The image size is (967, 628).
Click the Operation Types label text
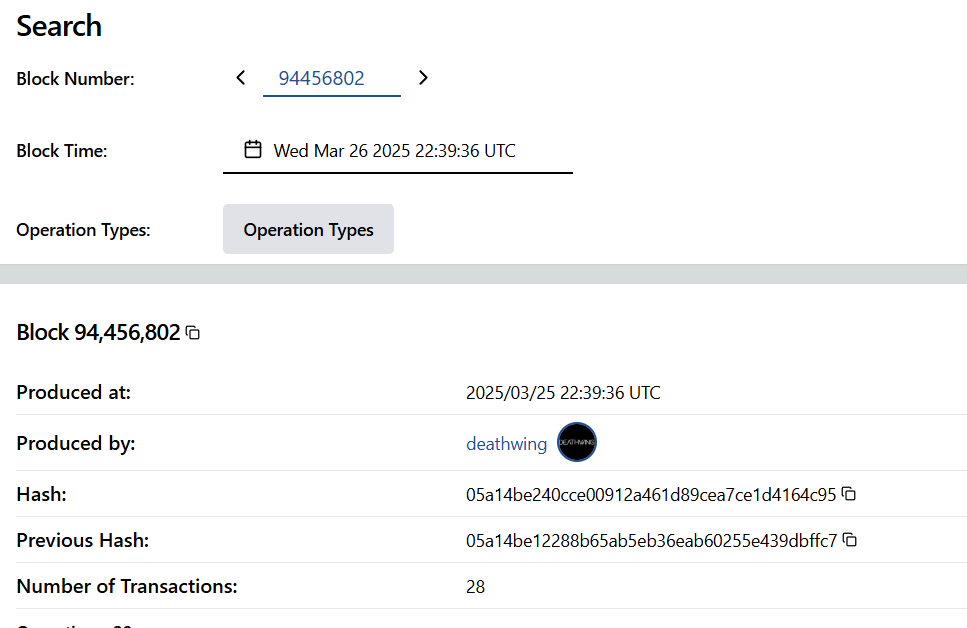pyautogui.click(x=83, y=230)
